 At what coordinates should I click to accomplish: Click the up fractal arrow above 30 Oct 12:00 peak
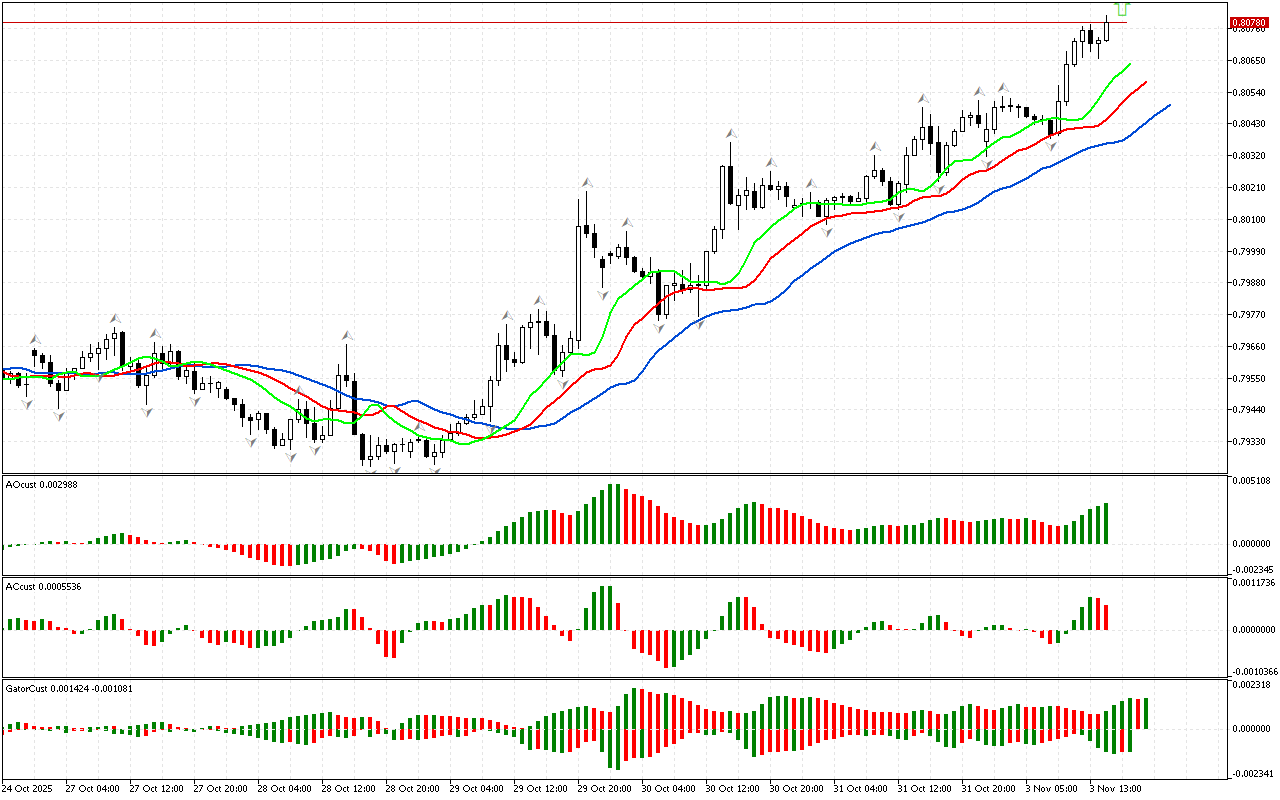click(732, 132)
